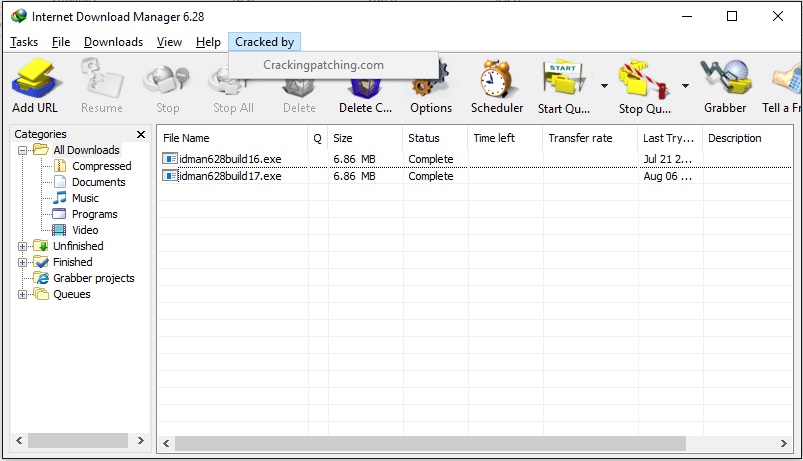Sort by Description column header
Screen dimensions: 803x461
tap(748, 138)
